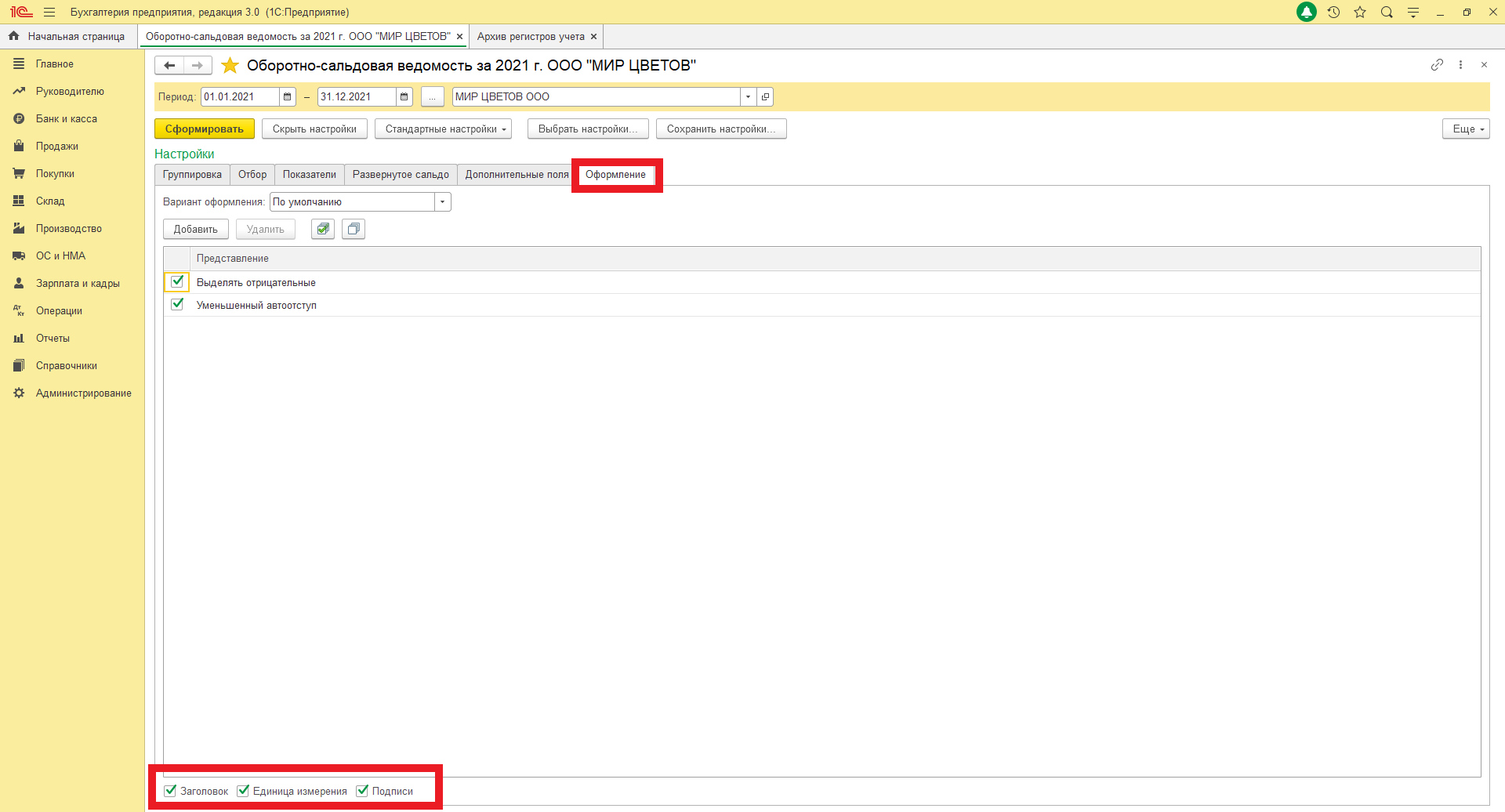Open Банк и касса section
Screen dimensions: 1505x812
point(67,119)
